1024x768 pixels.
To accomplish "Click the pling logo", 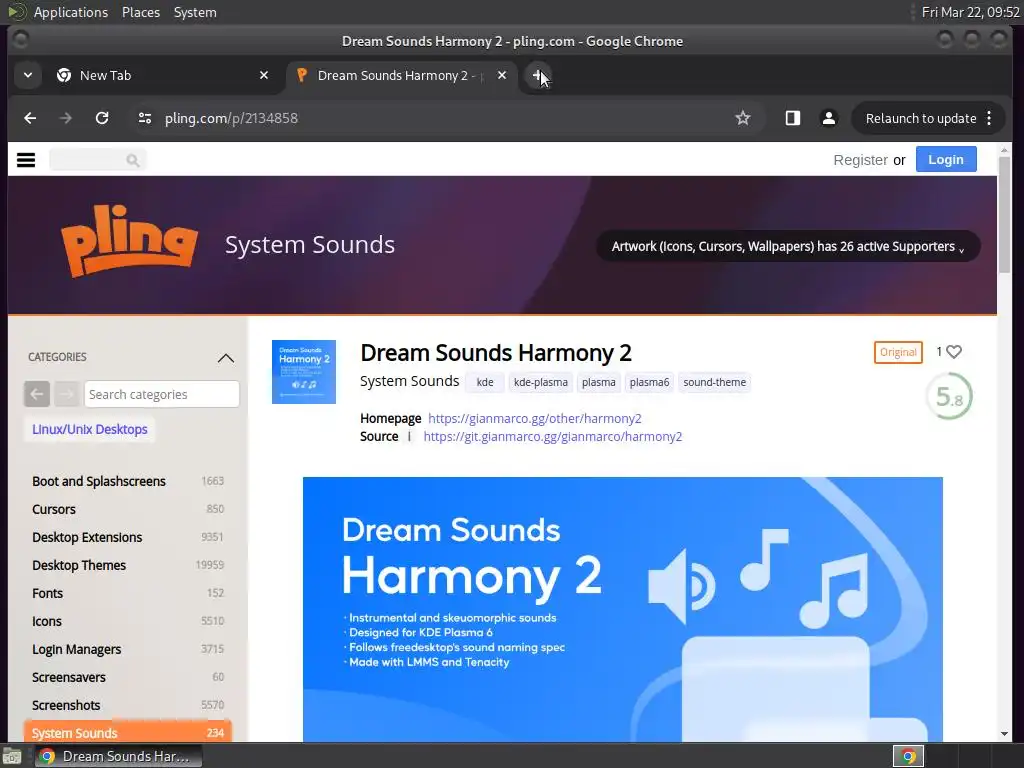I will [129, 241].
